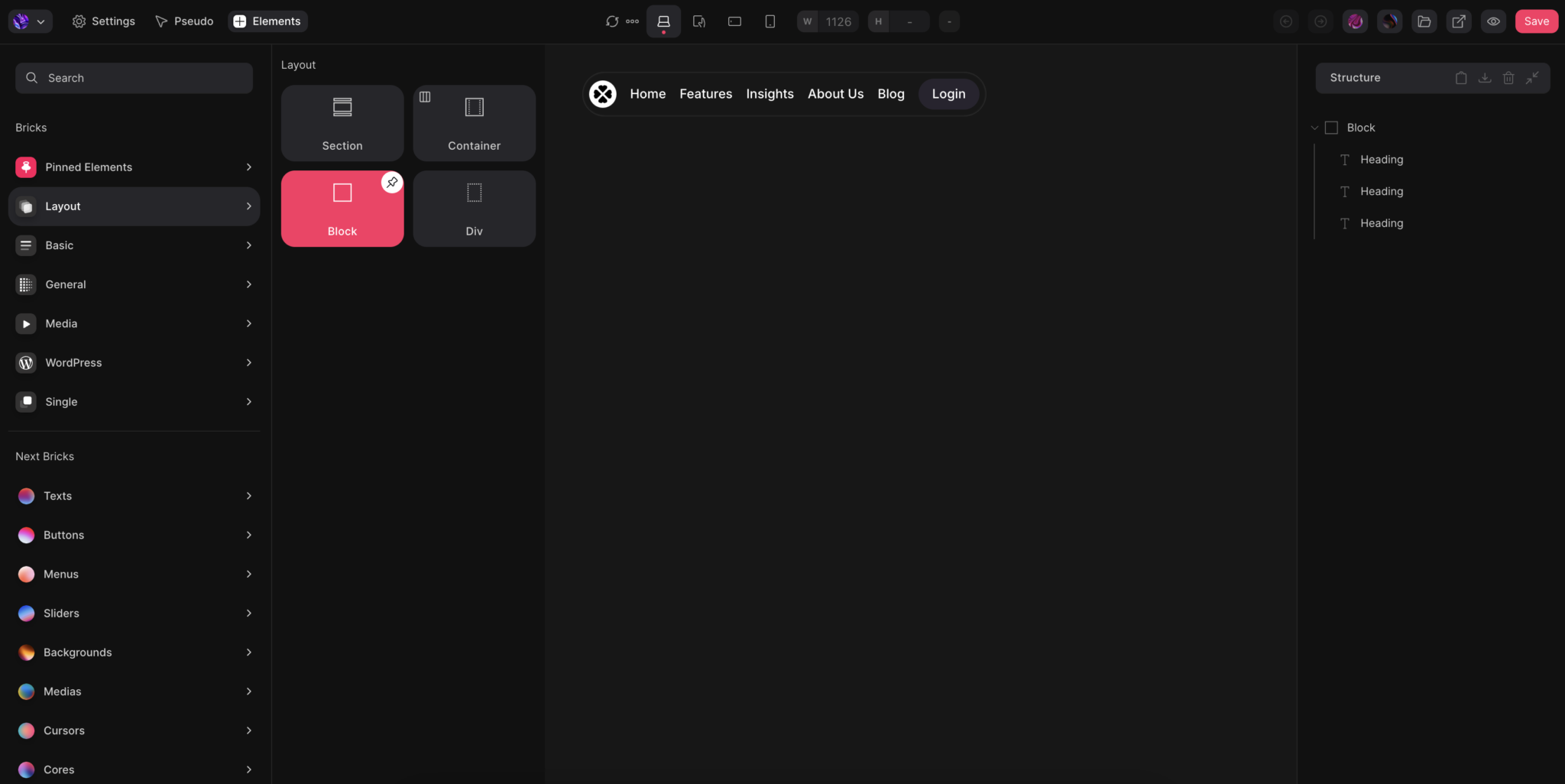Switch to desktop breakpoint view
The height and width of the screenshot is (784, 1565).
[x=663, y=21]
